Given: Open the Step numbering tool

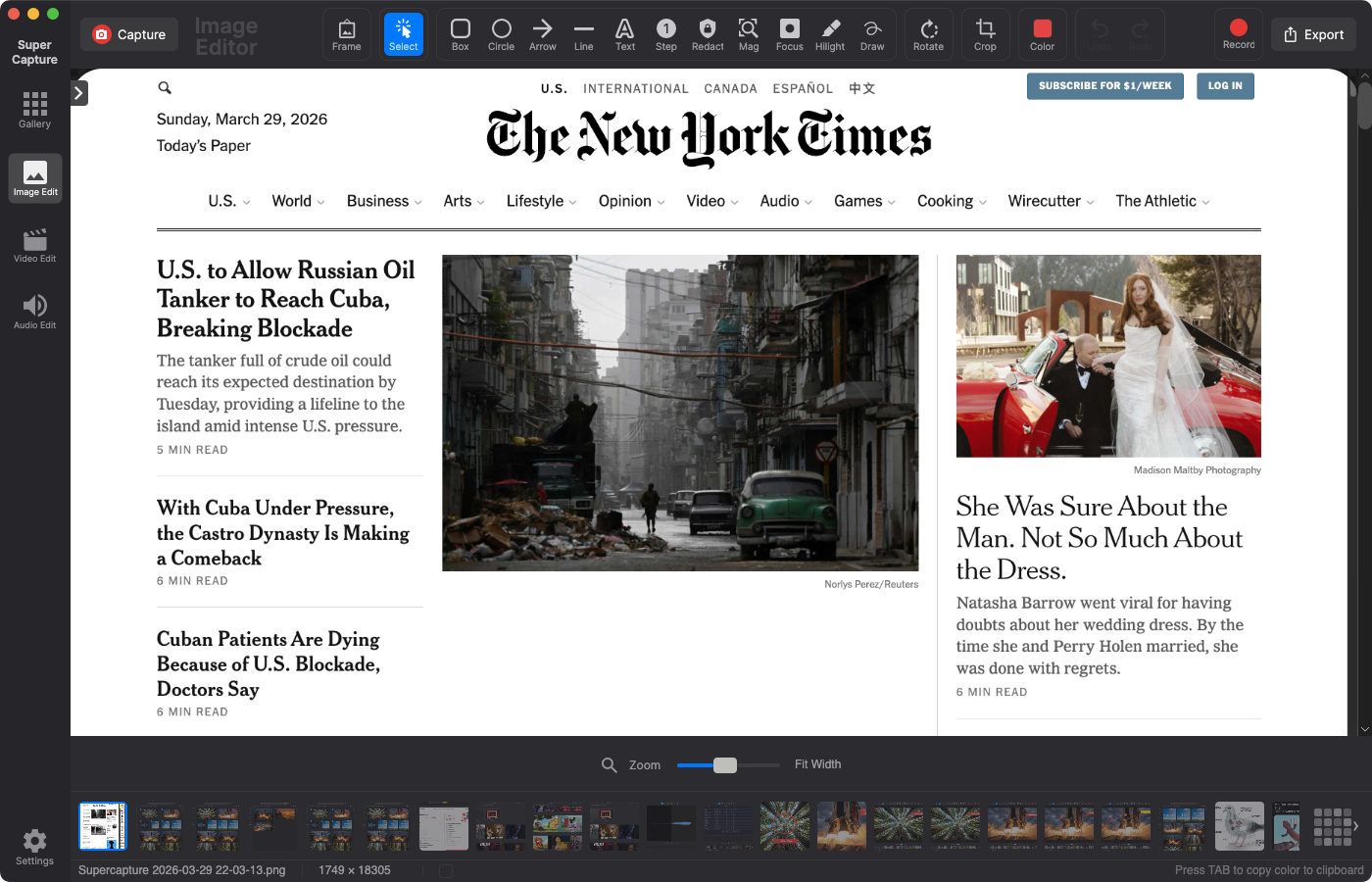Looking at the screenshot, I should [x=665, y=34].
